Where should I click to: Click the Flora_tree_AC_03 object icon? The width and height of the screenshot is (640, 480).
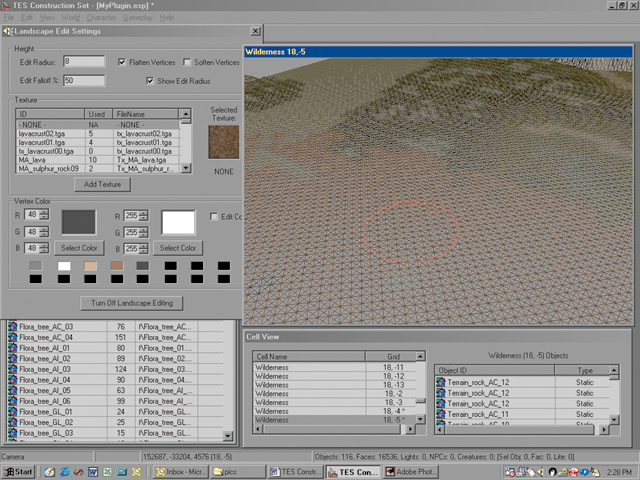(13, 325)
